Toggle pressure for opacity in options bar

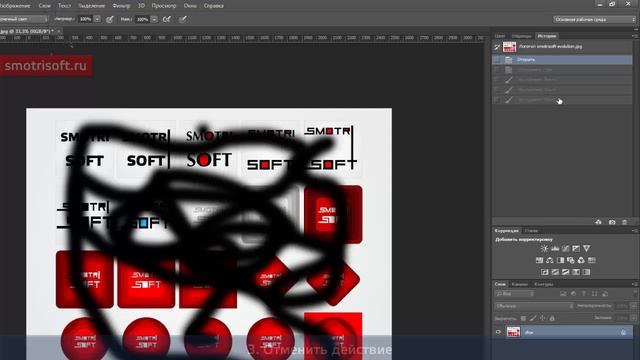(110, 19)
